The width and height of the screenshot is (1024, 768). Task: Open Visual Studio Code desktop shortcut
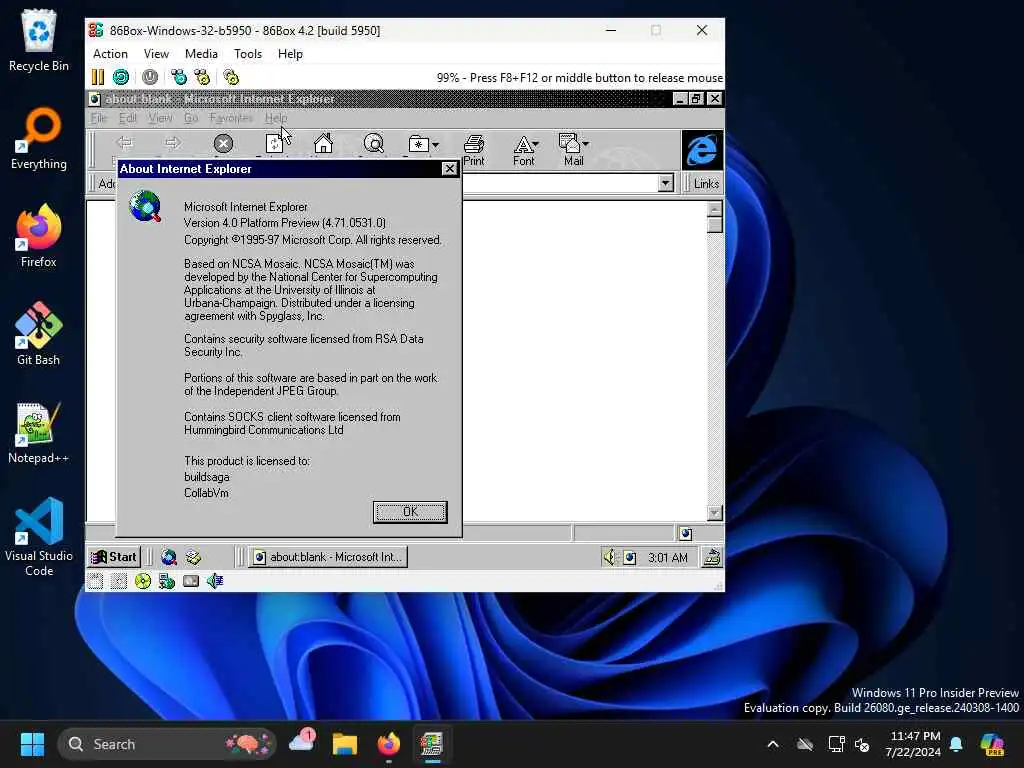[x=39, y=537]
